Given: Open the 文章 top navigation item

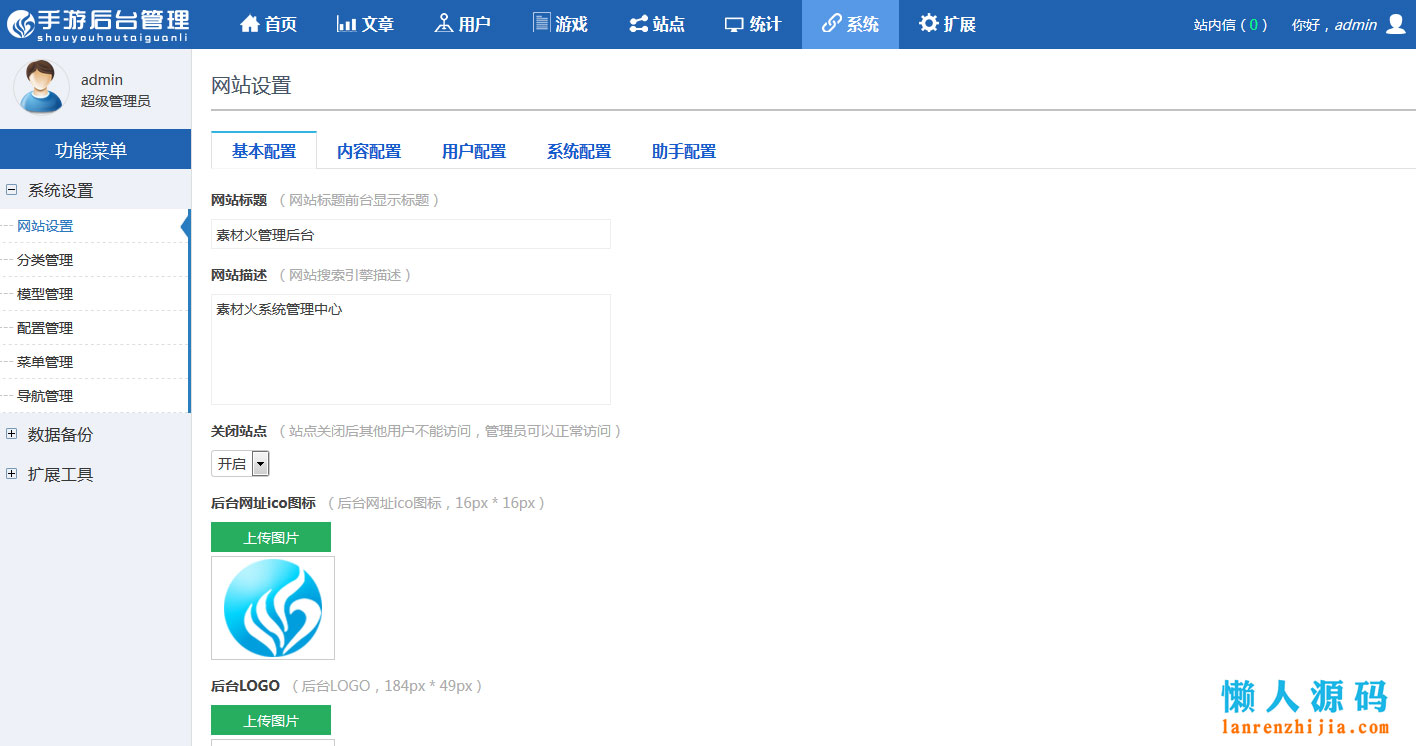Looking at the screenshot, I should pyautogui.click(x=366, y=24).
